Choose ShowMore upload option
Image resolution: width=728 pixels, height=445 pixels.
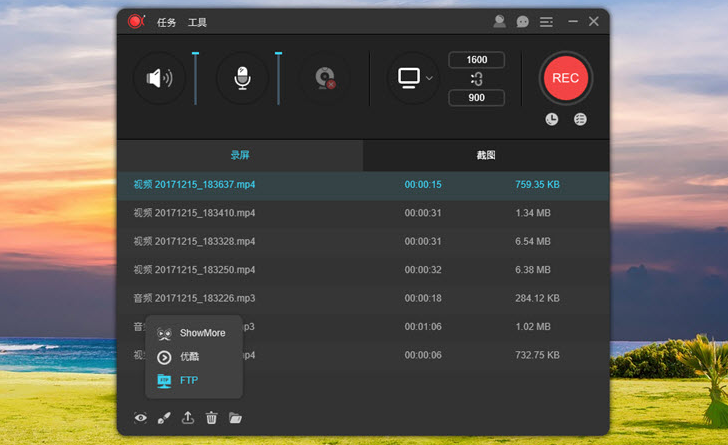pyautogui.click(x=202, y=333)
